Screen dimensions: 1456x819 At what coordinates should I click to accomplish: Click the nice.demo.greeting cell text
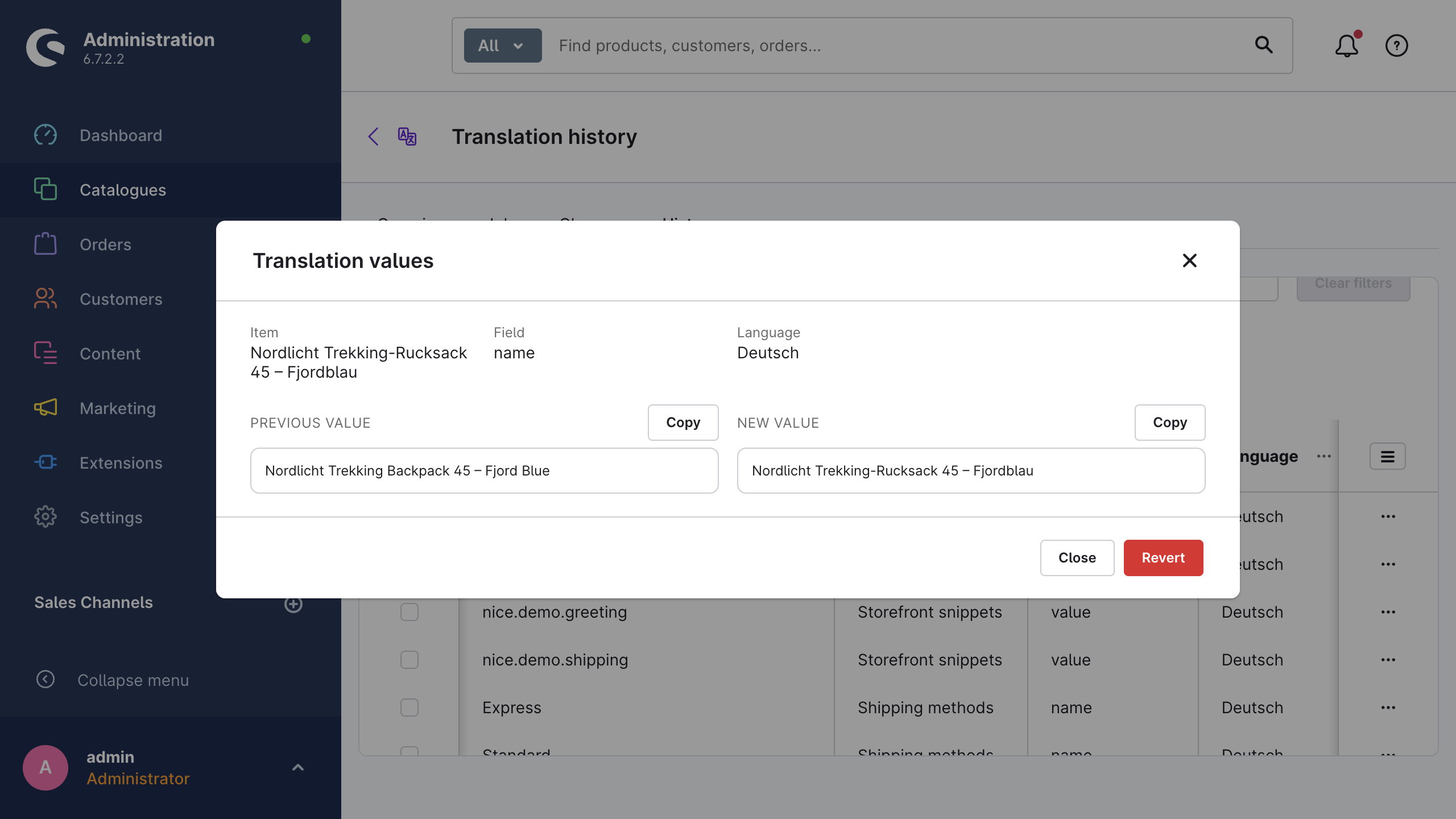click(555, 612)
